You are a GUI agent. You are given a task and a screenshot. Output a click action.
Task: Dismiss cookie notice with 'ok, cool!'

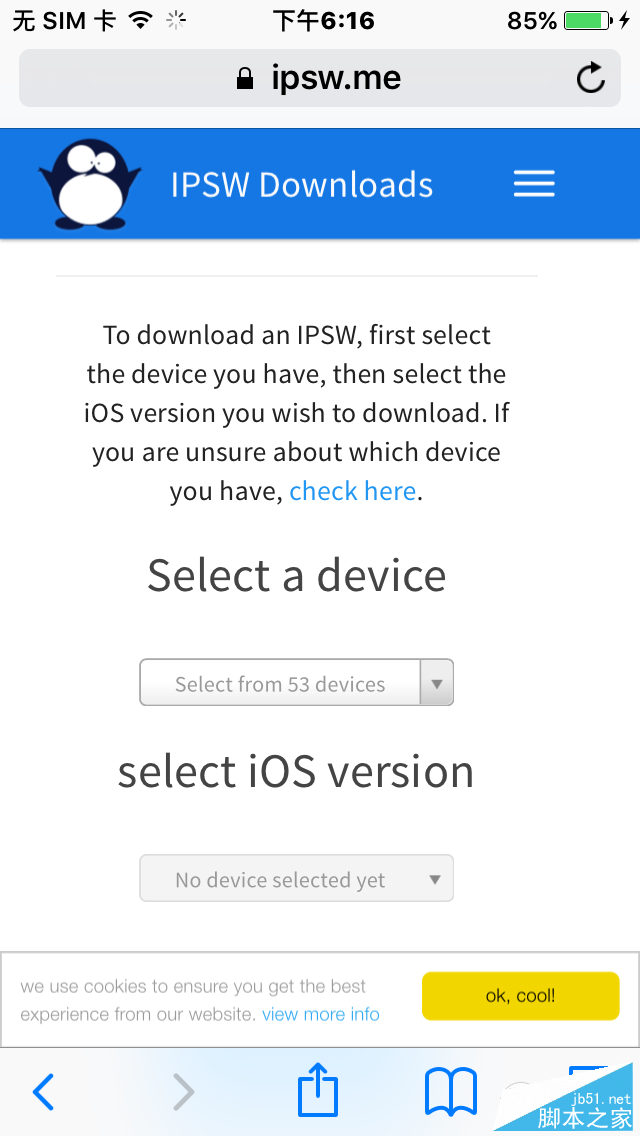(x=520, y=996)
